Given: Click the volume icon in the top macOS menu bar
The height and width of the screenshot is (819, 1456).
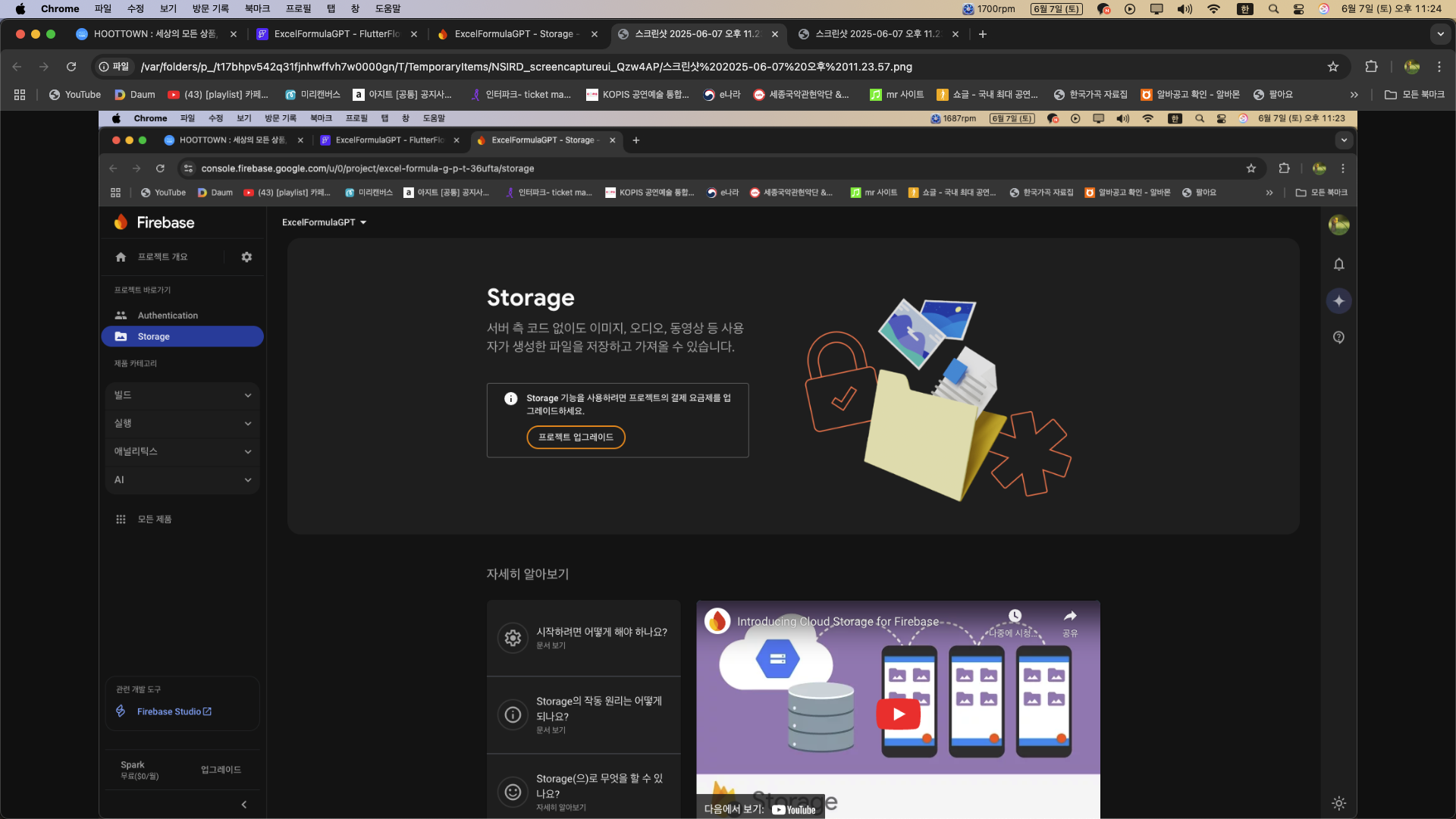Looking at the screenshot, I should tap(1184, 9).
